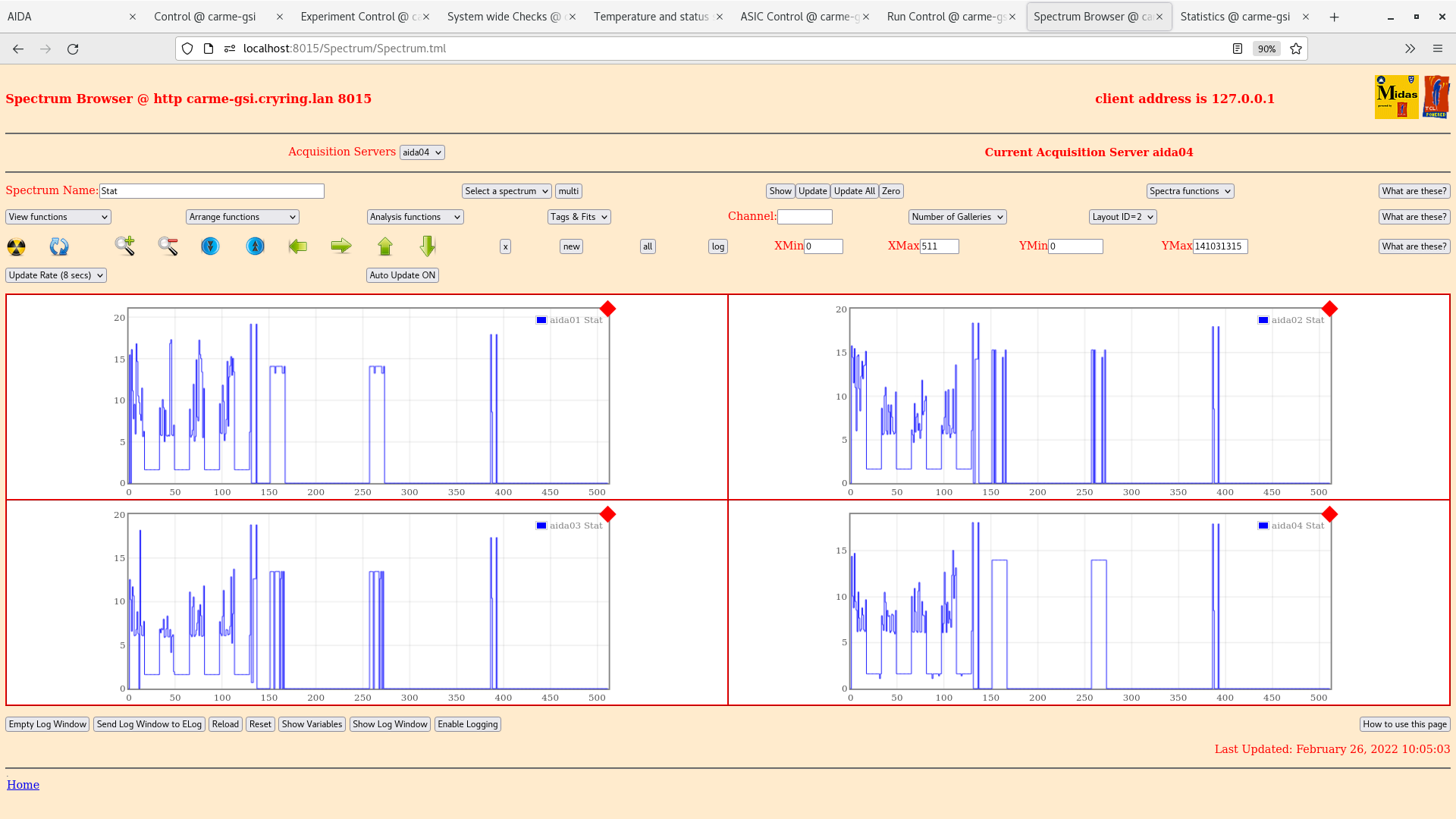1456x819 pixels.
Task: Click the Enable Logging button
Action: click(468, 724)
